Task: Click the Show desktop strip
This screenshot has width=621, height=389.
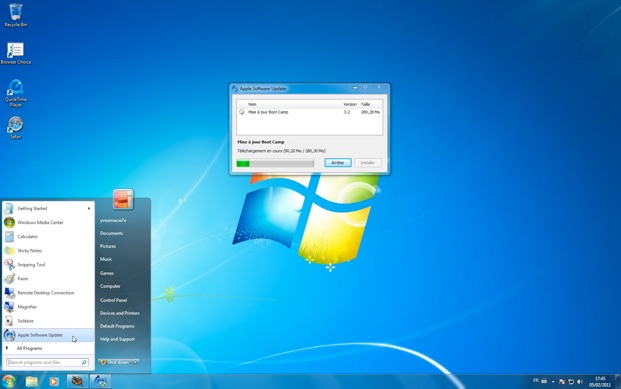Action: 618,381
